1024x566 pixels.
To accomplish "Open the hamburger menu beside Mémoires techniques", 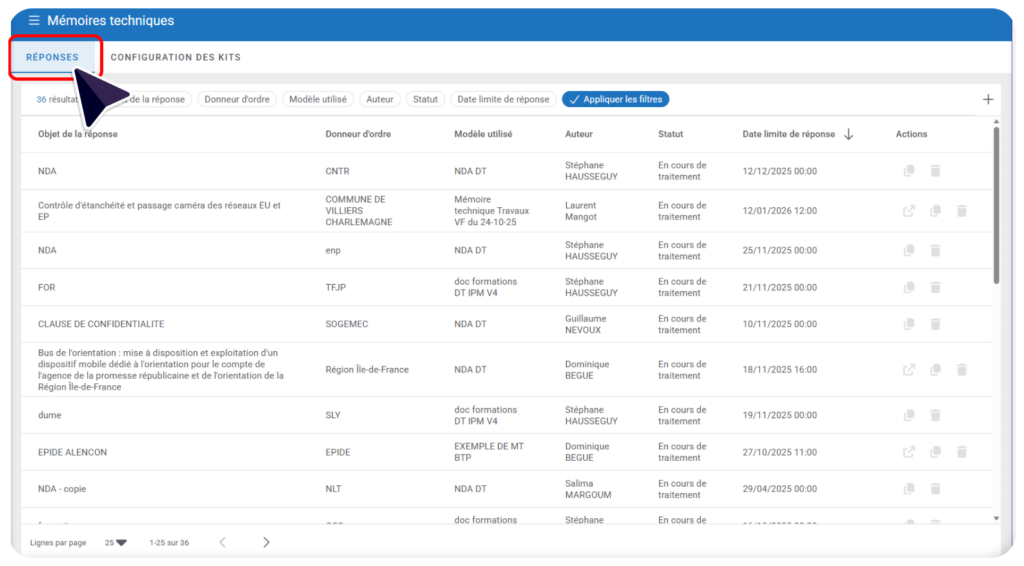I will pyautogui.click(x=34, y=21).
